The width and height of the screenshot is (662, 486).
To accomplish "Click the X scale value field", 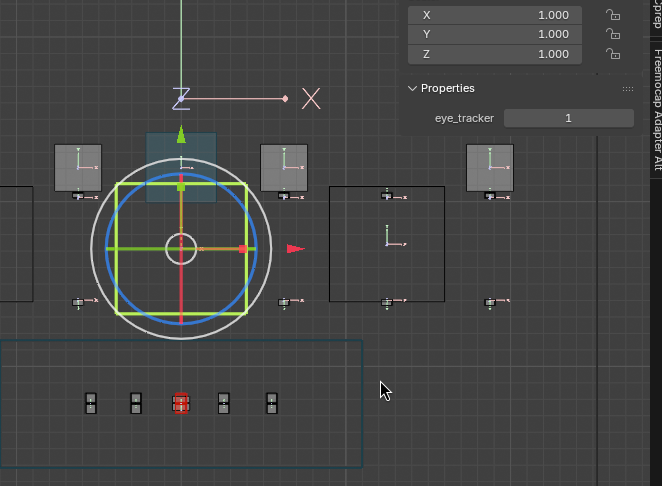I will pyautogui.click(x=495, y=15).
